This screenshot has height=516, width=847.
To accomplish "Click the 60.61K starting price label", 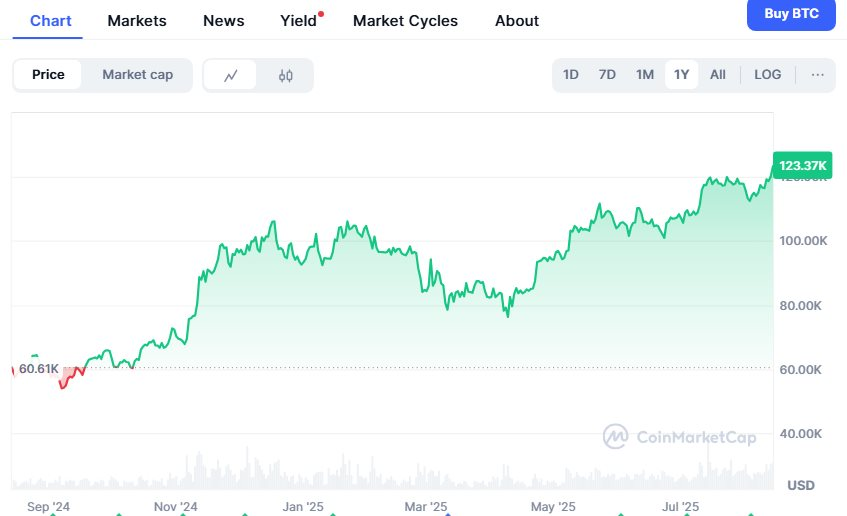I will (x=39, y=369).
